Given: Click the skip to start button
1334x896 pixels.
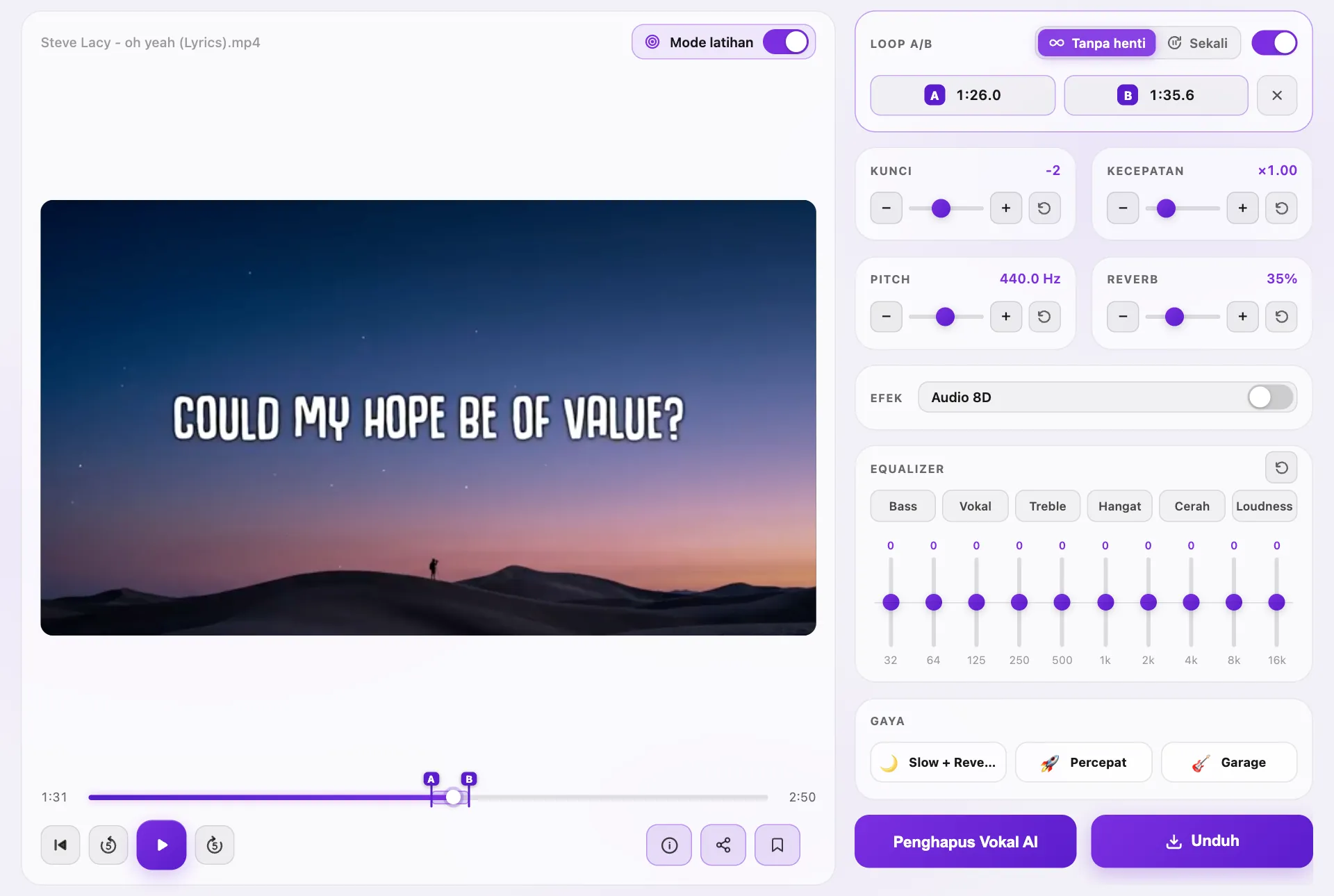Looking at the screenshot, I should click(60, 845).
